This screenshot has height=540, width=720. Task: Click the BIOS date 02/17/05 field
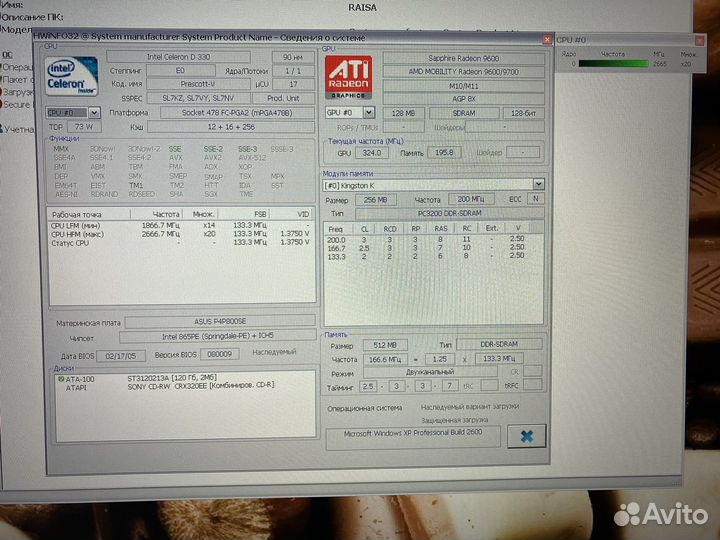[121, 356]
